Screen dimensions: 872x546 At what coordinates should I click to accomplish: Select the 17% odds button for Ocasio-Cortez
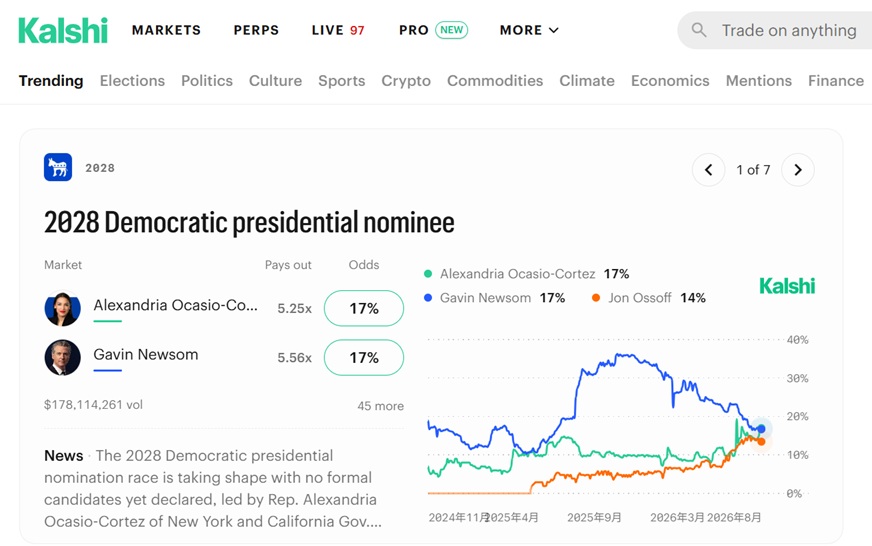coord(364,308)
